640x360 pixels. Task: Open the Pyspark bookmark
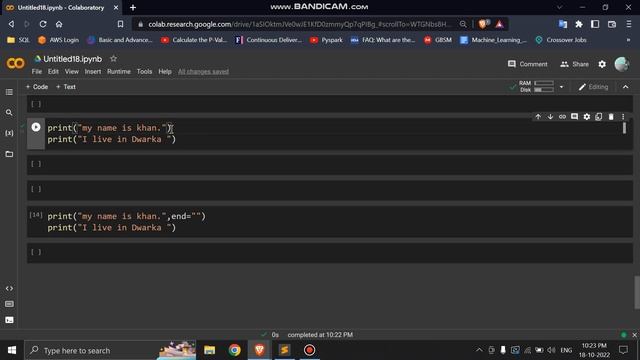pyautogui.click(x=327, y=40)
